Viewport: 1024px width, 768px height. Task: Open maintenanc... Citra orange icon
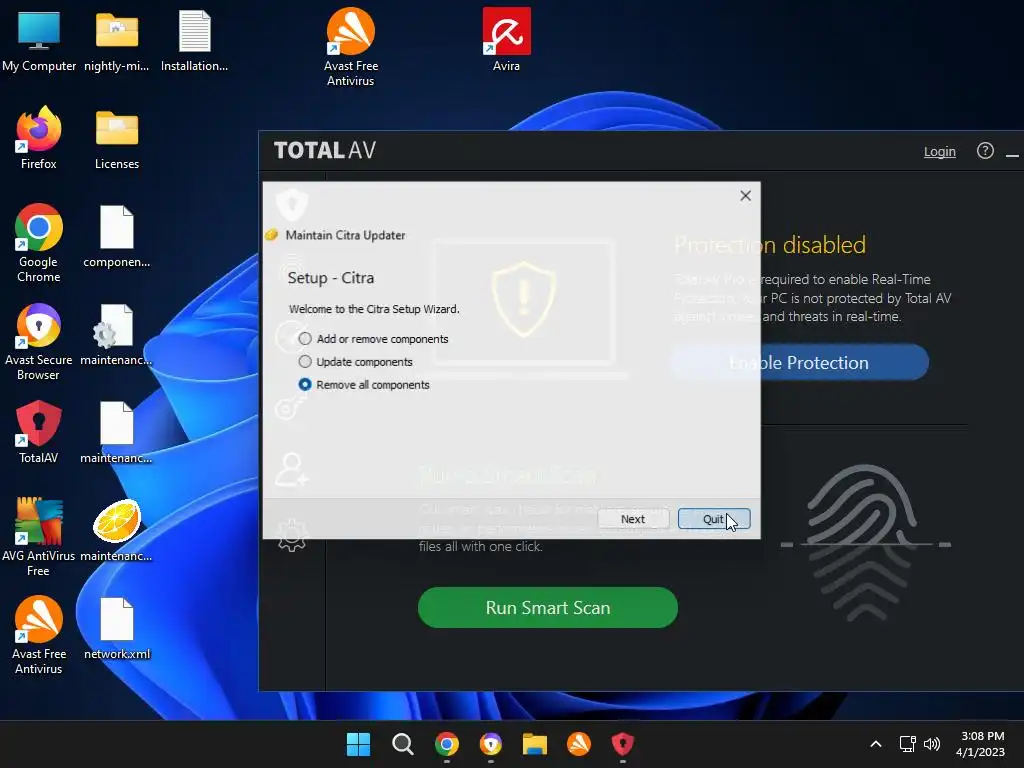[117, 530]
